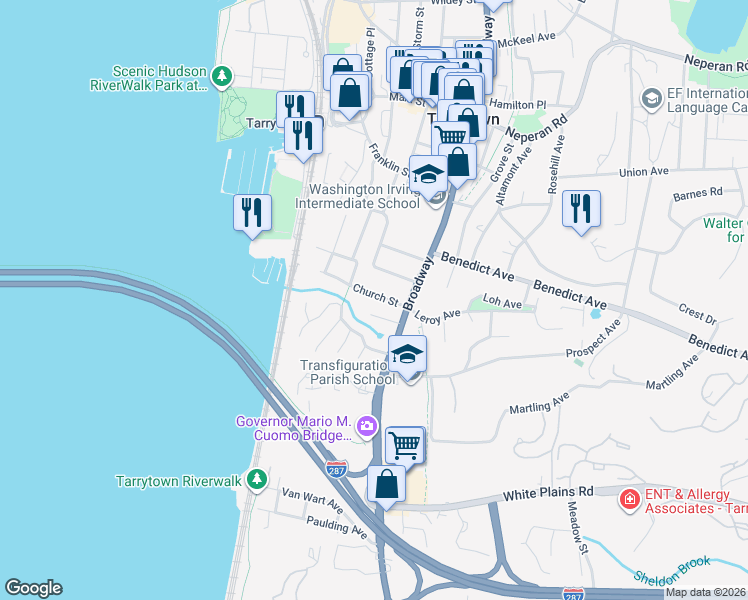Click the Benedict Ave label nearest Broadway
This screenshot has width=748, height=600.
point(477,267)
